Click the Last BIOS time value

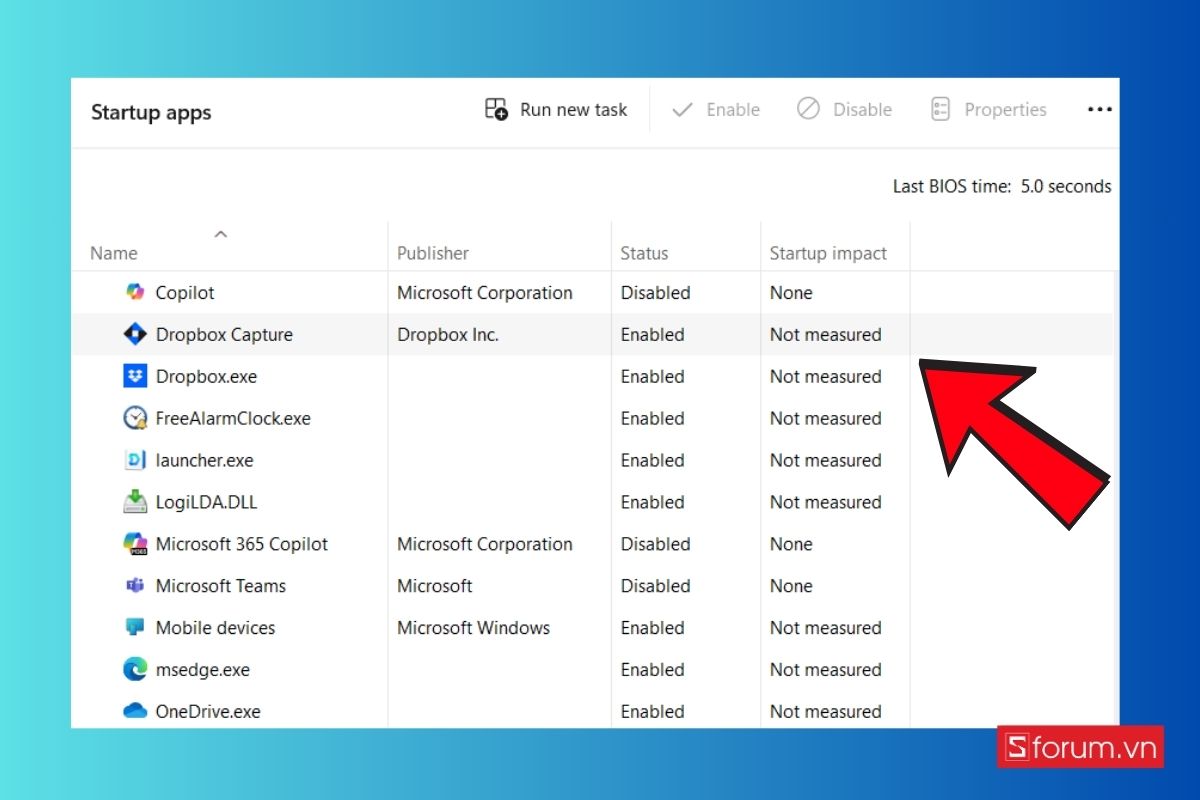pyautogui.click(x=1066, y=187)
